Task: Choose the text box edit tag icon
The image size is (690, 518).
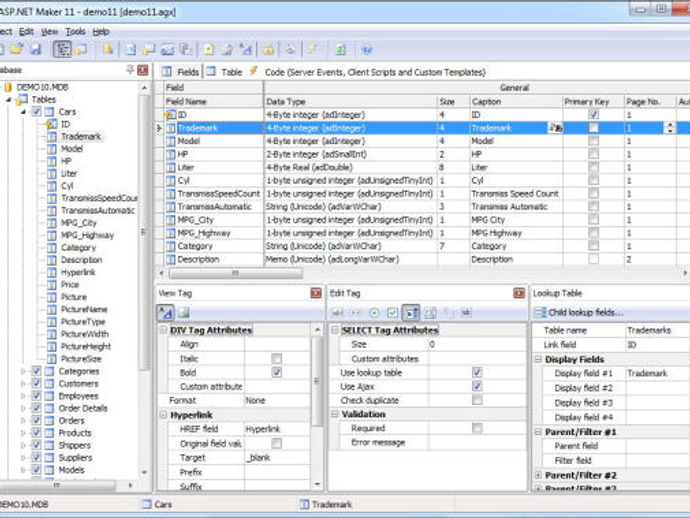Action: [x=338, y=313]
